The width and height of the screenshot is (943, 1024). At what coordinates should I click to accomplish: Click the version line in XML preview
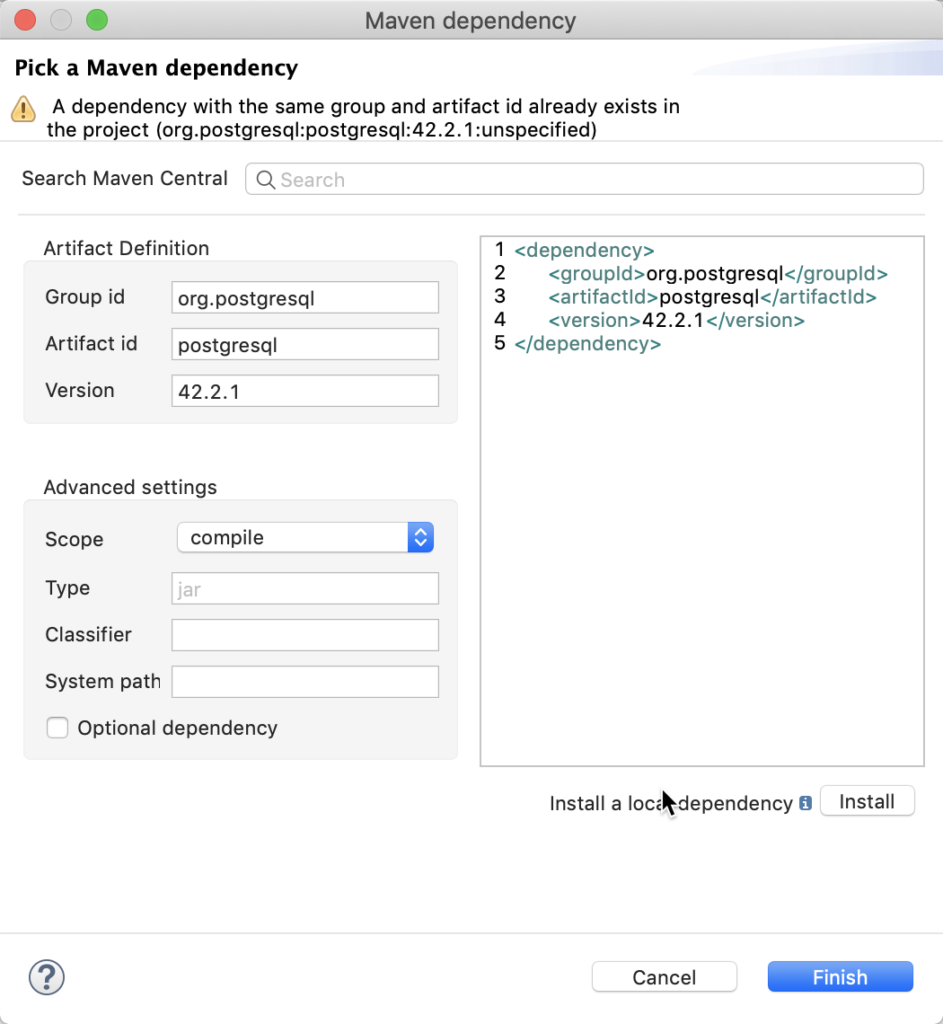[x=676, y=321]
